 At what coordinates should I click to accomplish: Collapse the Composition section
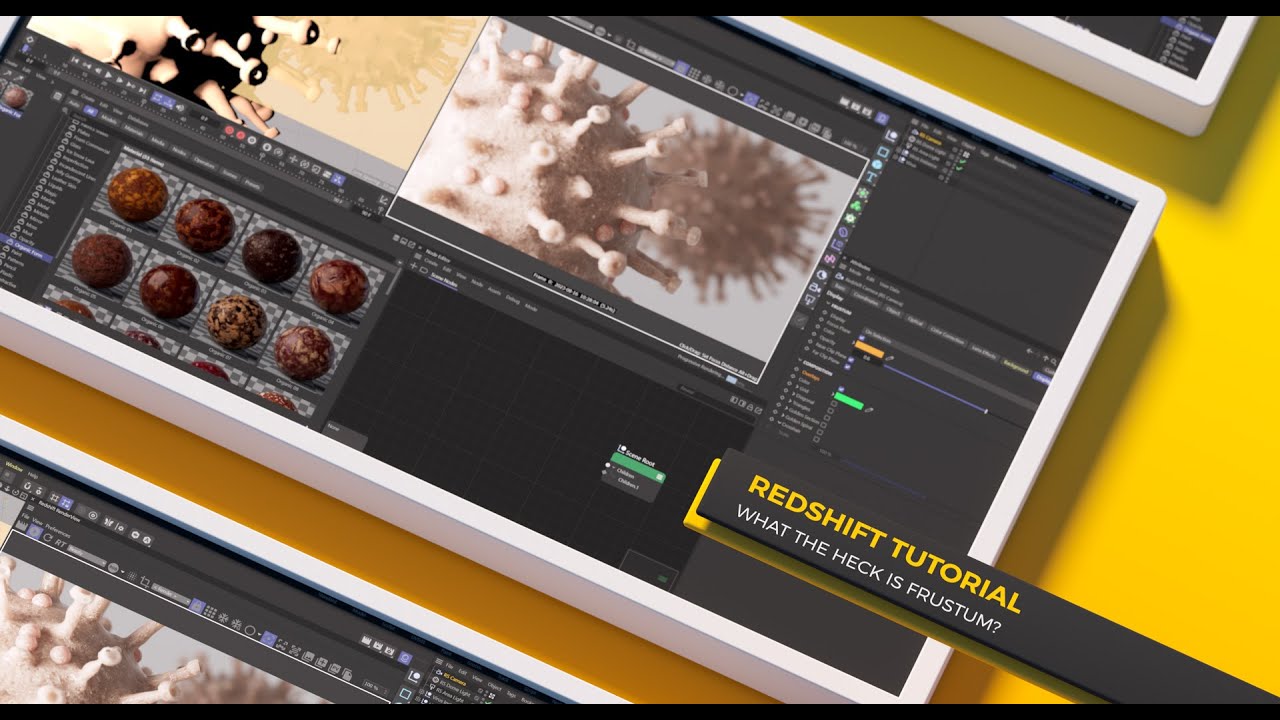[x=800, y=359]
